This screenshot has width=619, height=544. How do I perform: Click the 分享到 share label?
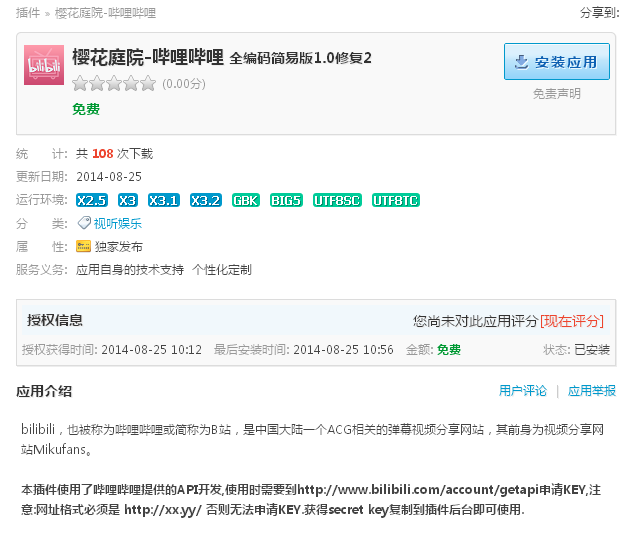[599, 13]
